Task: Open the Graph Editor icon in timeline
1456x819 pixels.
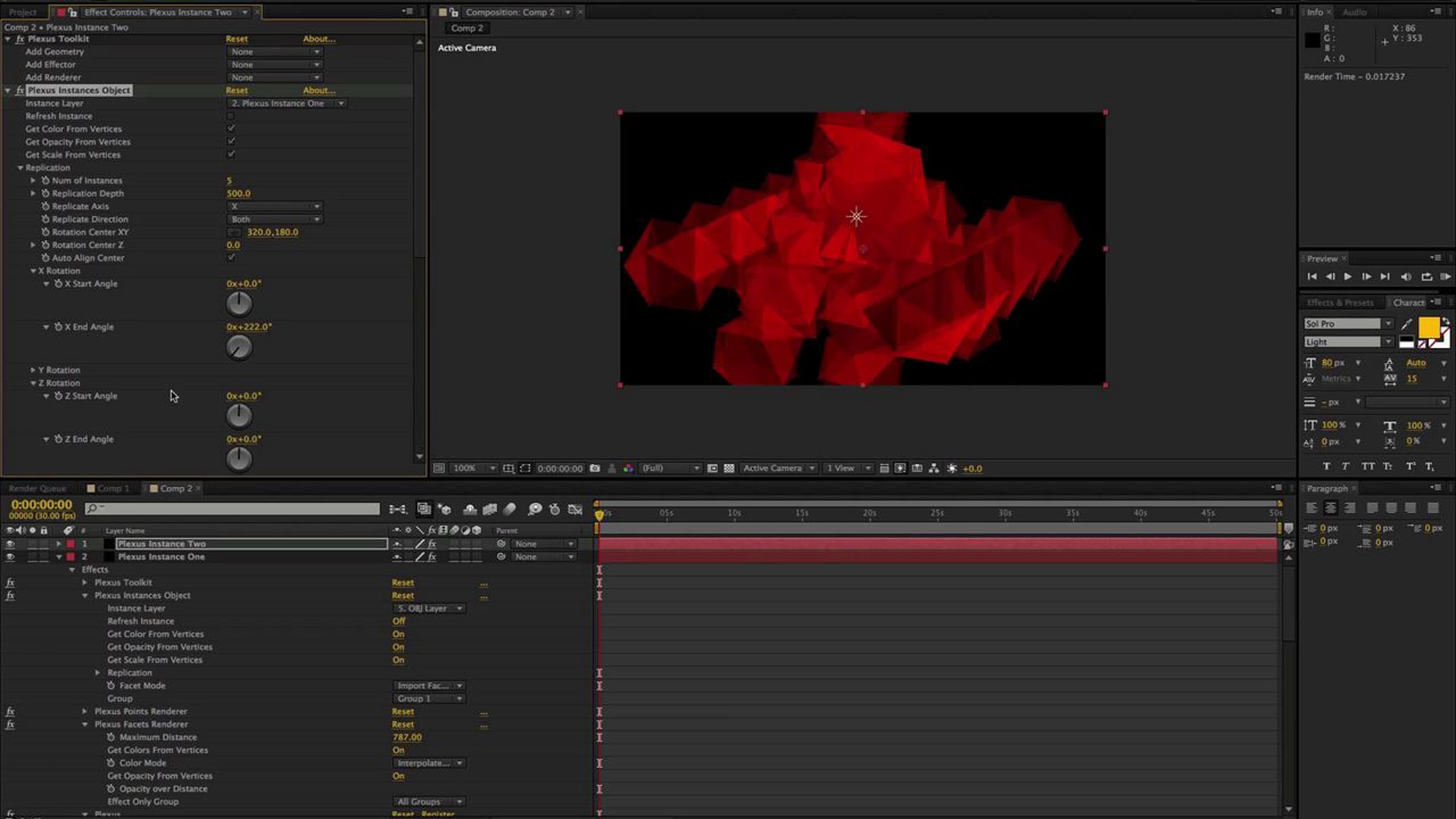Action: [x=575, y=509]
